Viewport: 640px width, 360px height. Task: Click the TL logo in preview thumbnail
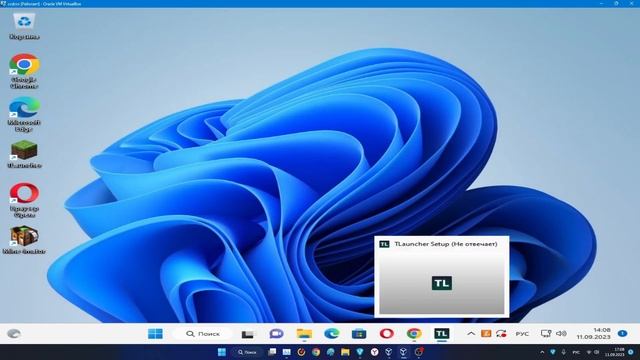442,283
